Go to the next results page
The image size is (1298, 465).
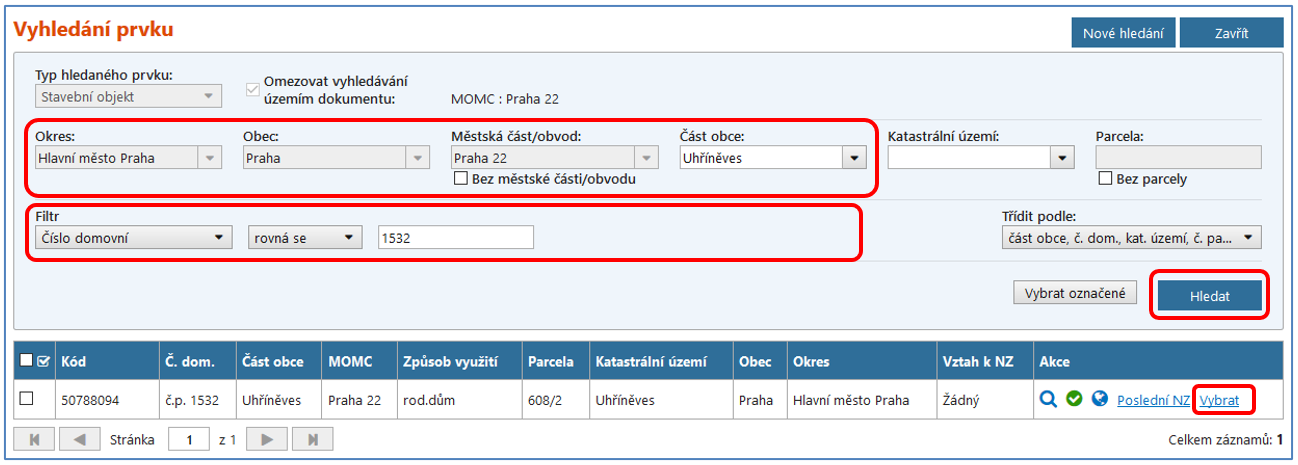click(x=266, y=439)
